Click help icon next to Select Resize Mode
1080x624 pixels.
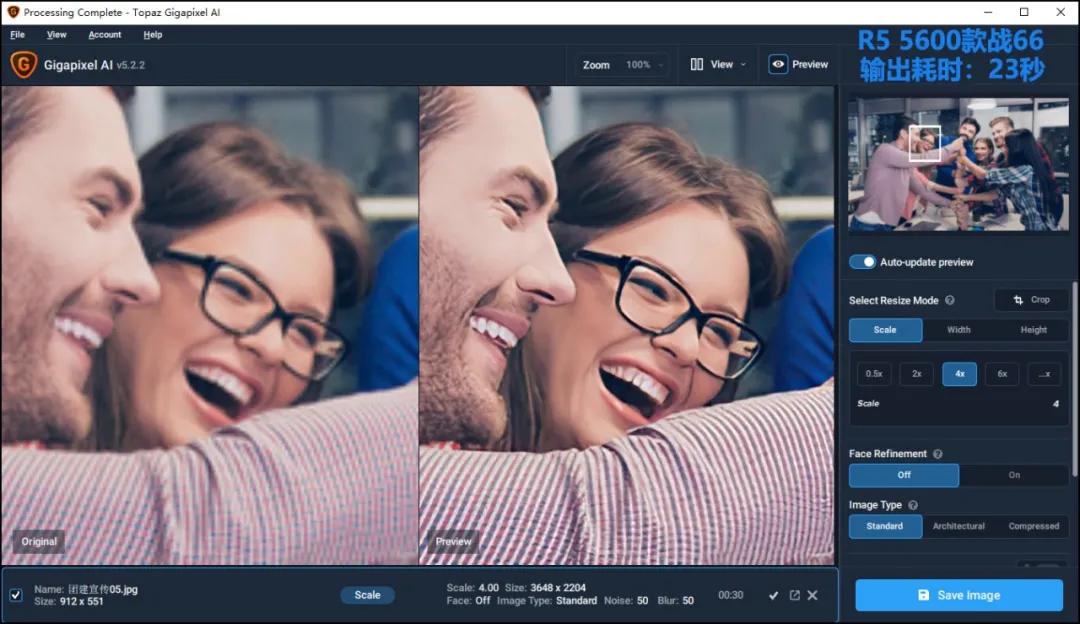click(x=950, y=300)
